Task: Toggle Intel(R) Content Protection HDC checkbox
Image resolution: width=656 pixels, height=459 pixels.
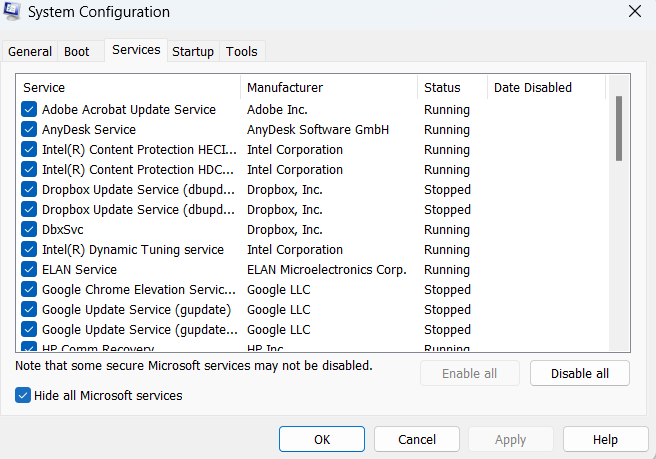Action: 29,169
